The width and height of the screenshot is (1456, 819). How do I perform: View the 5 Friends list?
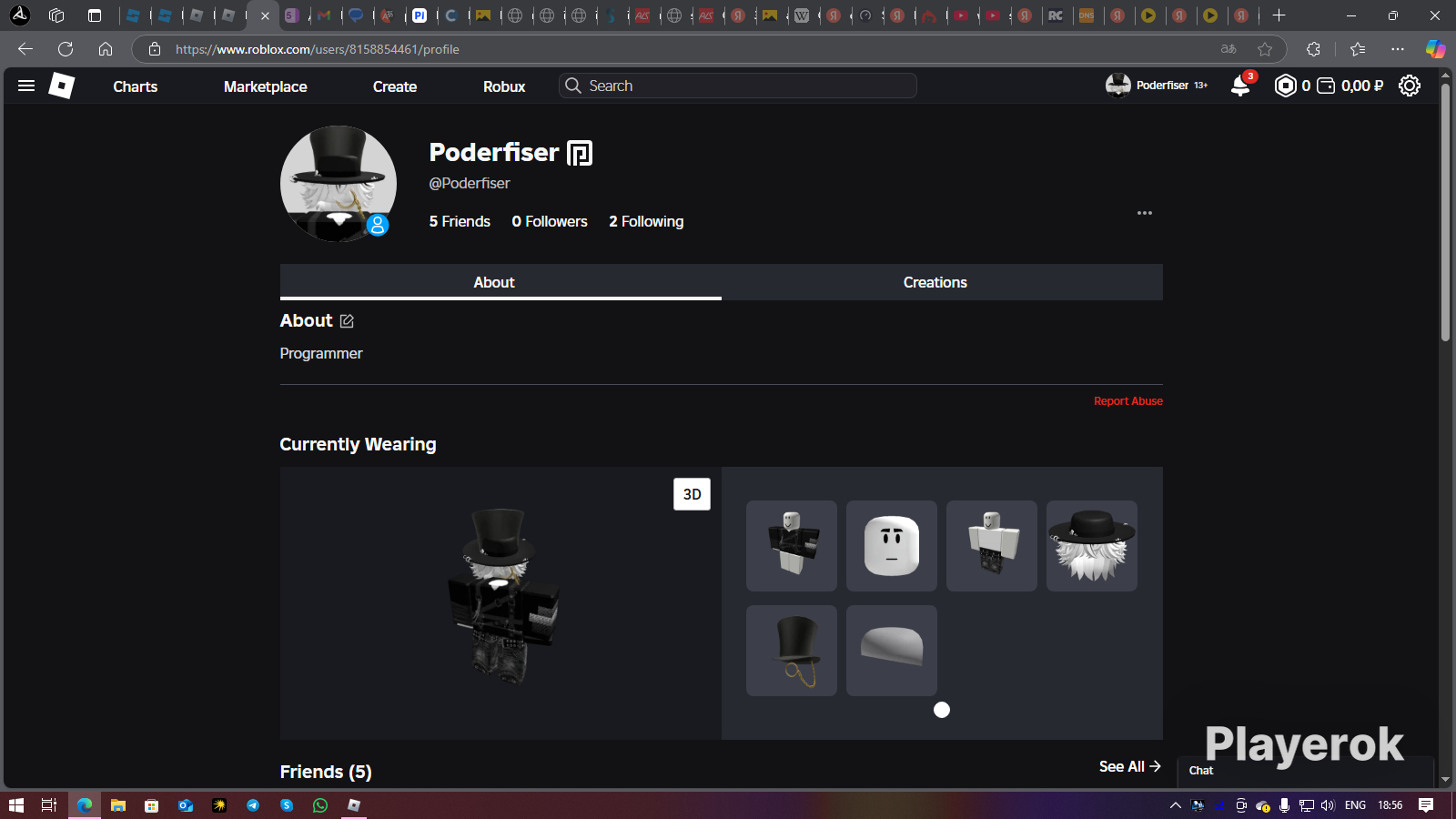click(460, 221)
